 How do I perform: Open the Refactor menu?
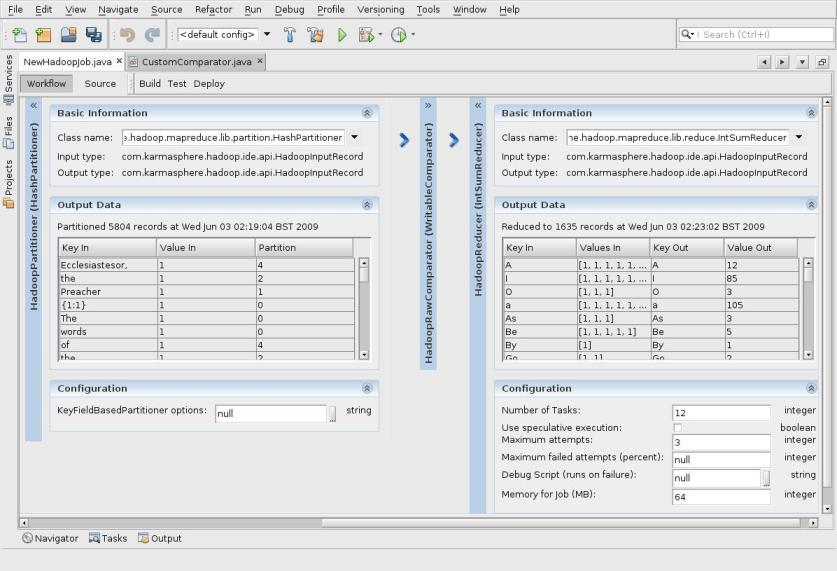[213, 9]
